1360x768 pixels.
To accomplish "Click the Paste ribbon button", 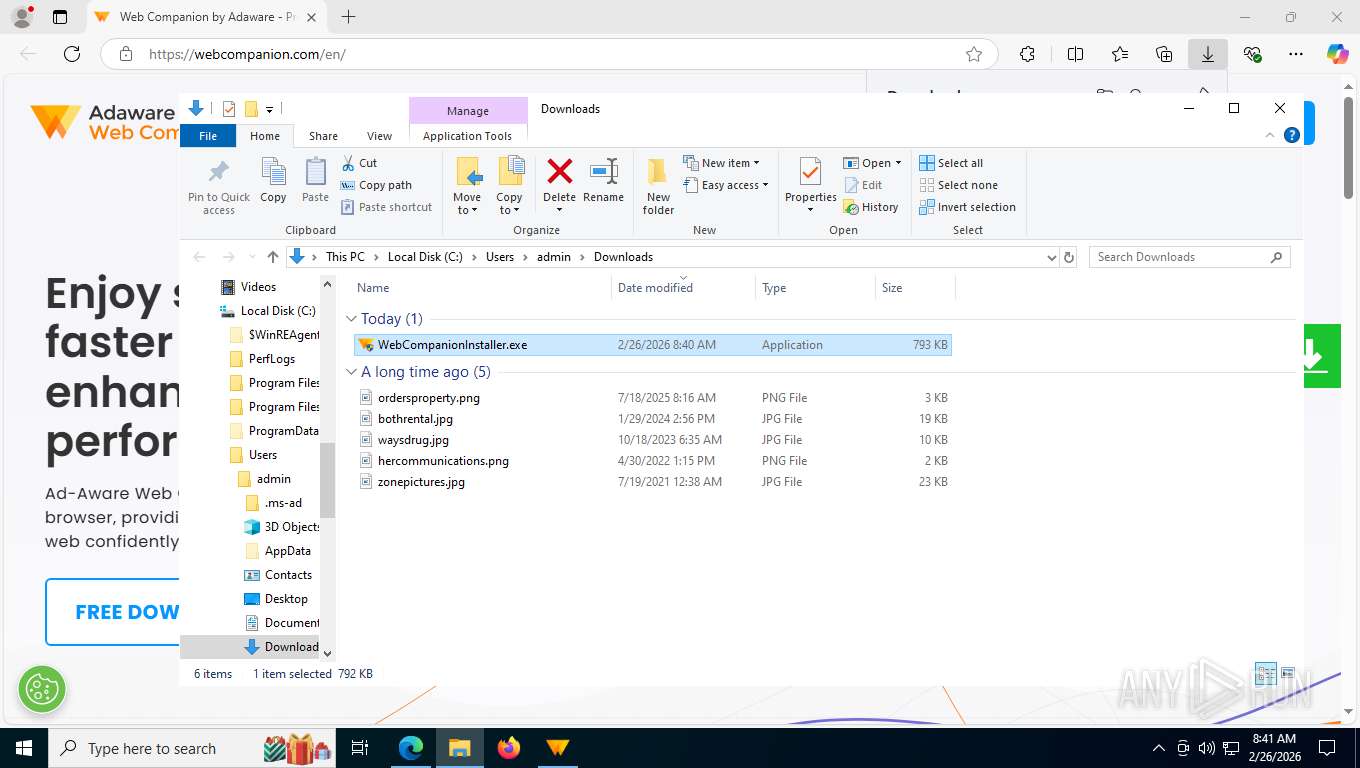I will [315, 181].
